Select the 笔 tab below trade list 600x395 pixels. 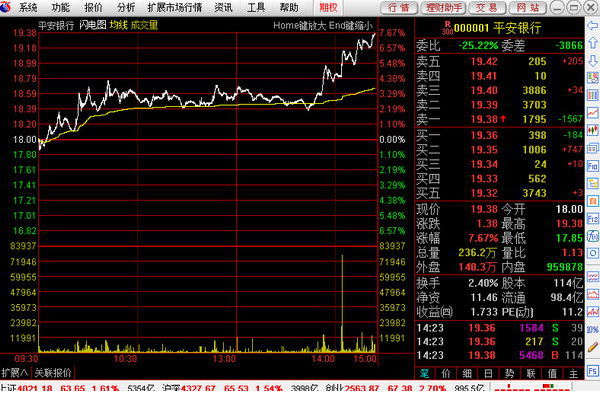pyautogui.click(x=424, y=373)
